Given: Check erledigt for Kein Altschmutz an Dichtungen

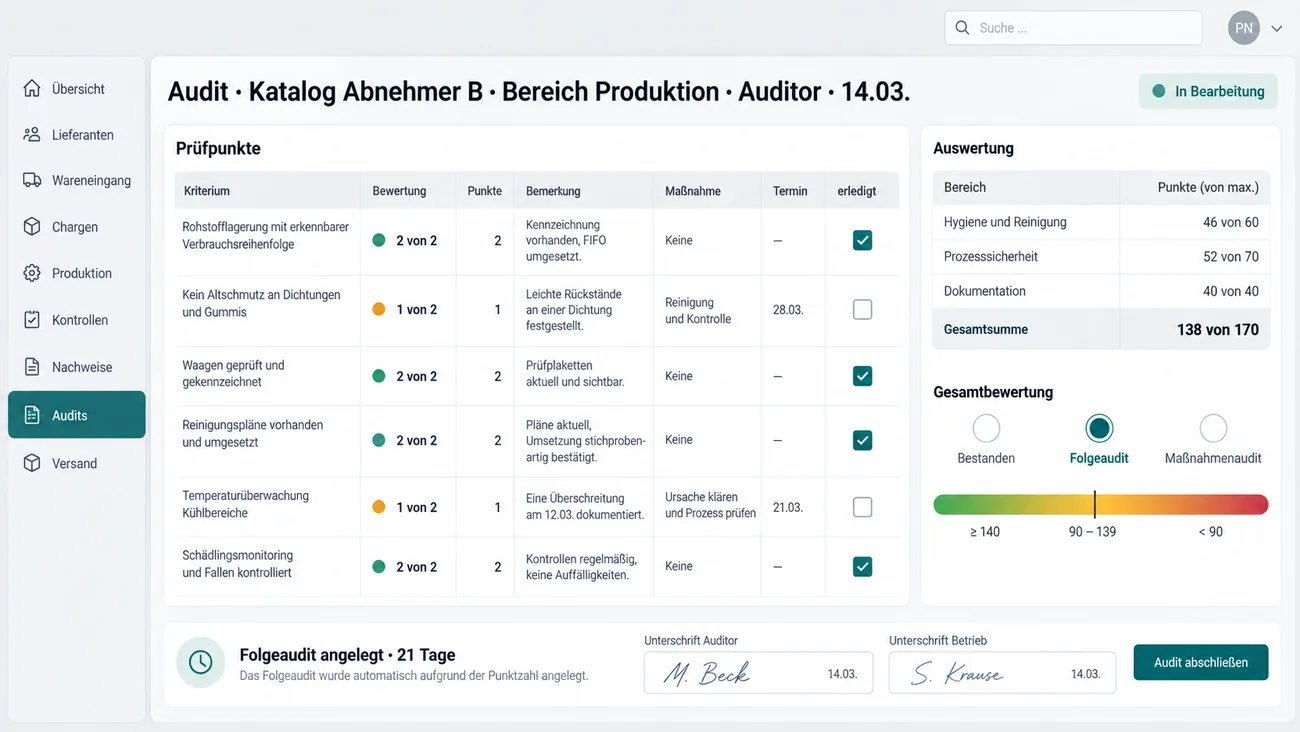Looking at the screenshot, I should pyautogui.click(x=862, y=310).
